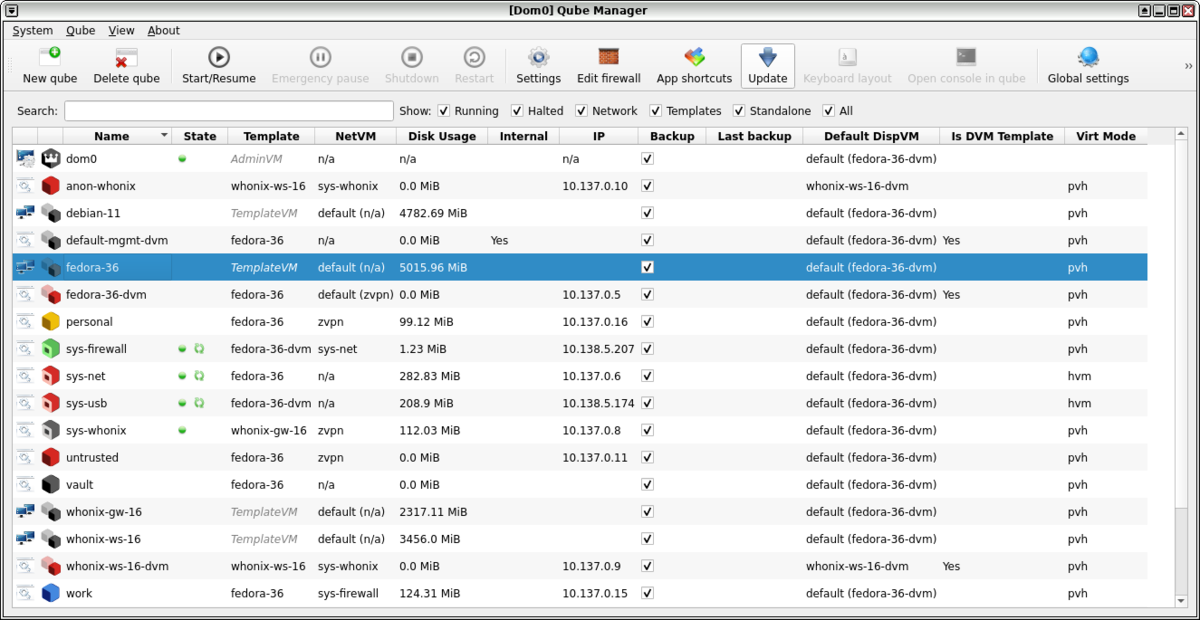Click sys-firewall green cube icon
The height and width of the screenshot is (620, 1200).
pos(51,348)
